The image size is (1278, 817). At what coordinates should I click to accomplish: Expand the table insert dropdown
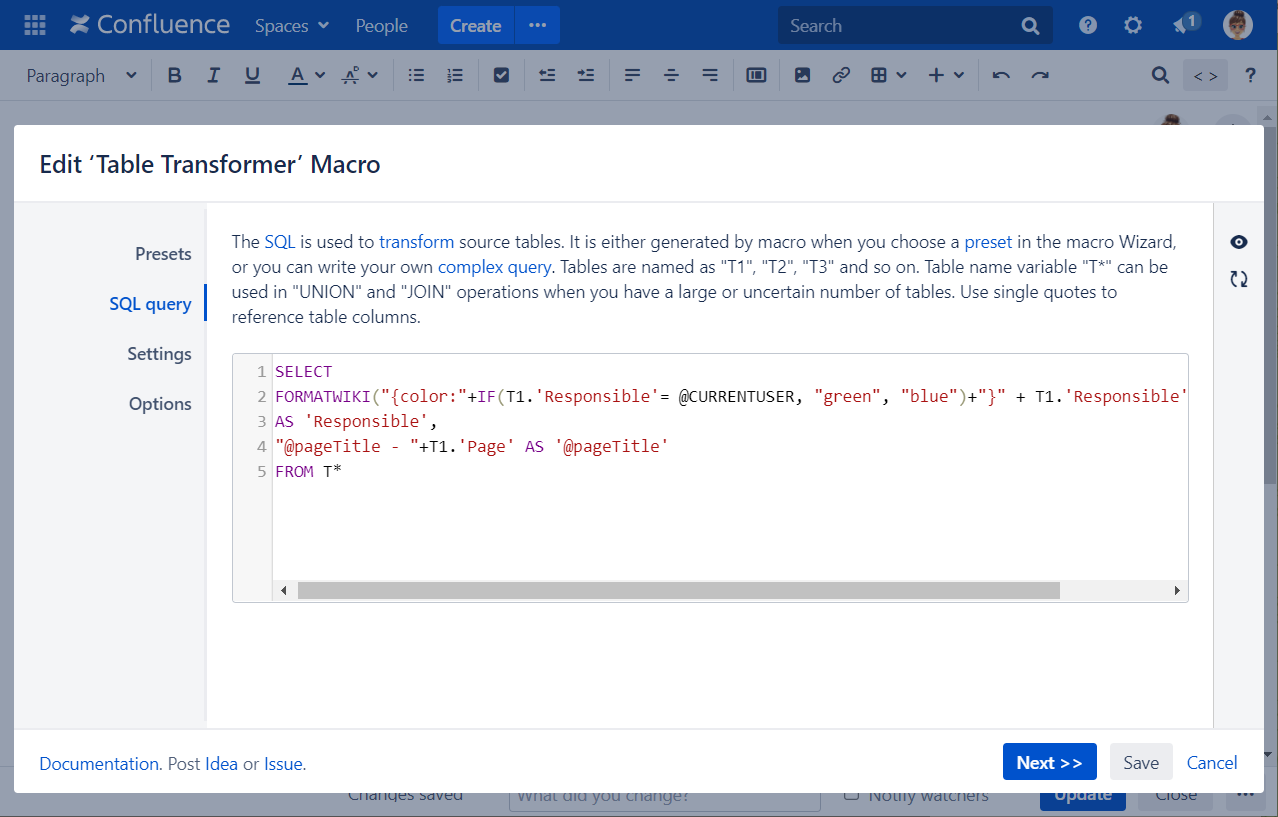888,75
